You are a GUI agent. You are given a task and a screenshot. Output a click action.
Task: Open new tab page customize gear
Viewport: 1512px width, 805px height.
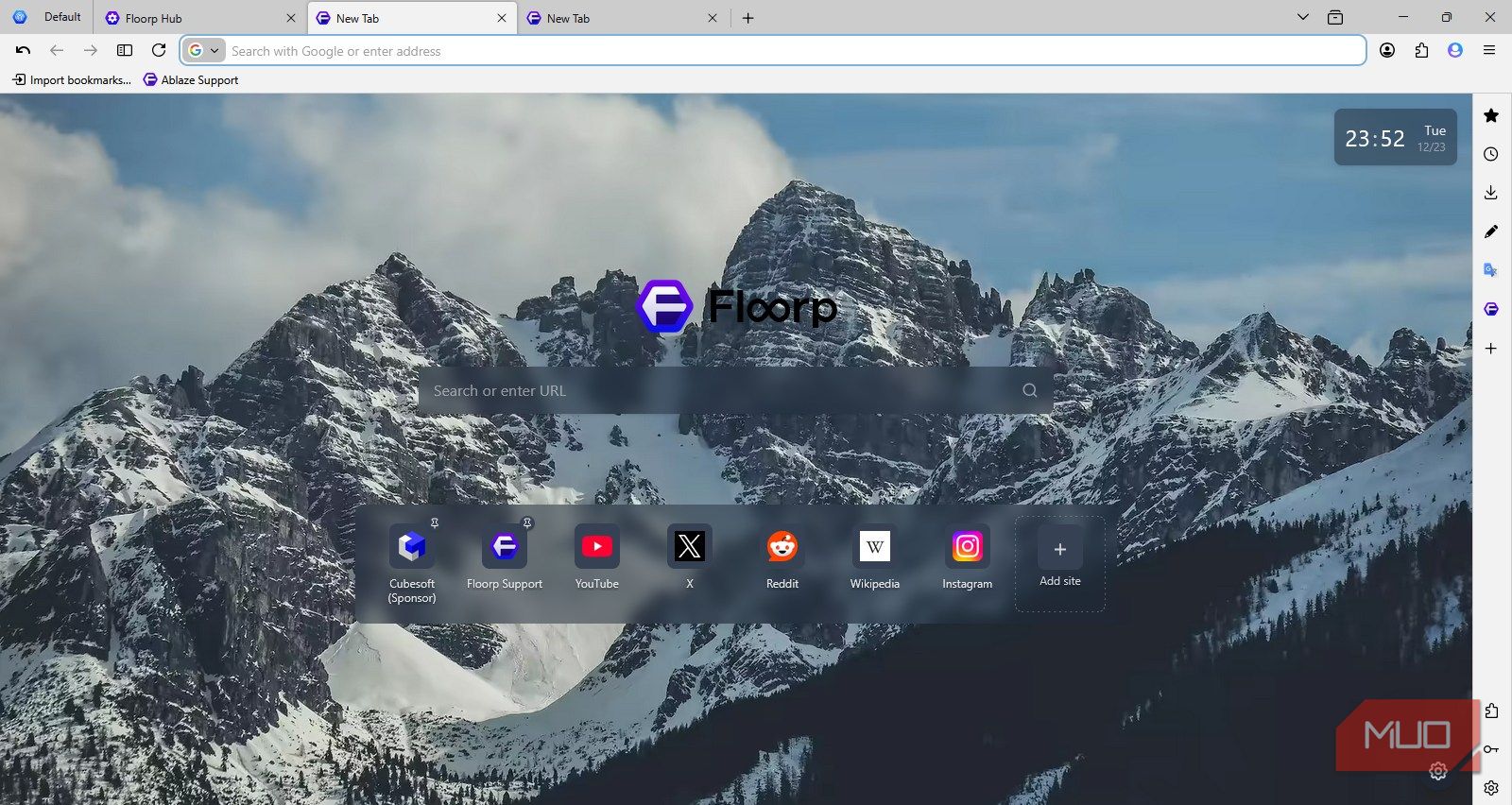1438,772
